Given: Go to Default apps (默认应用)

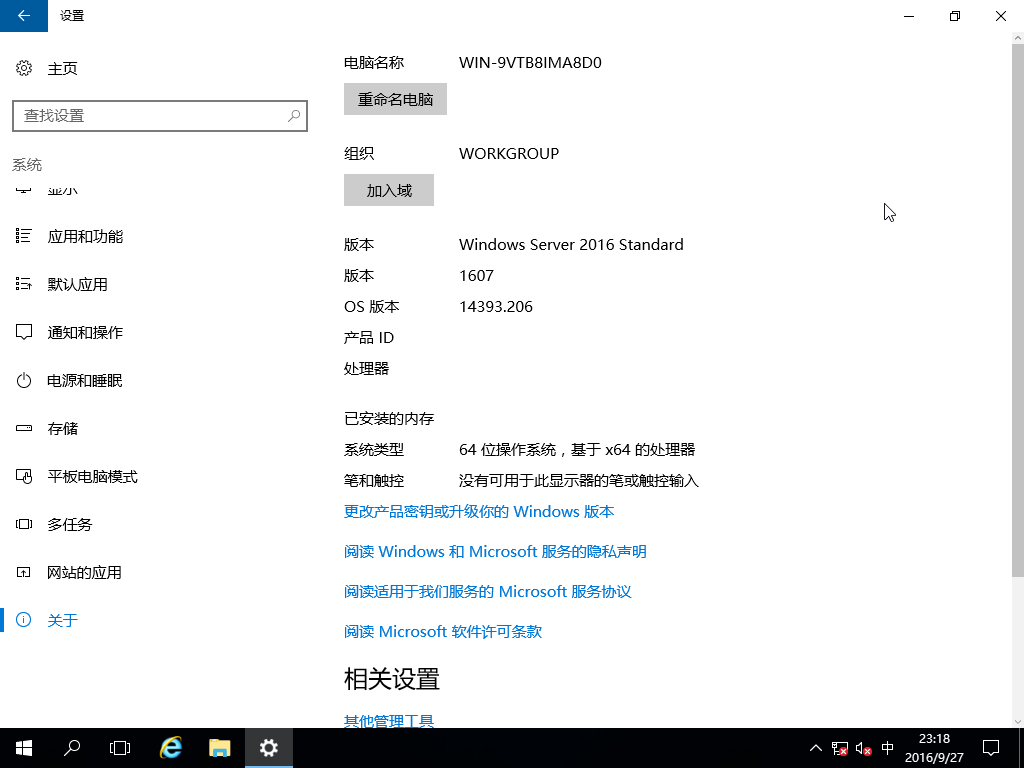Looking at the screenshot, I should point(77,285).
